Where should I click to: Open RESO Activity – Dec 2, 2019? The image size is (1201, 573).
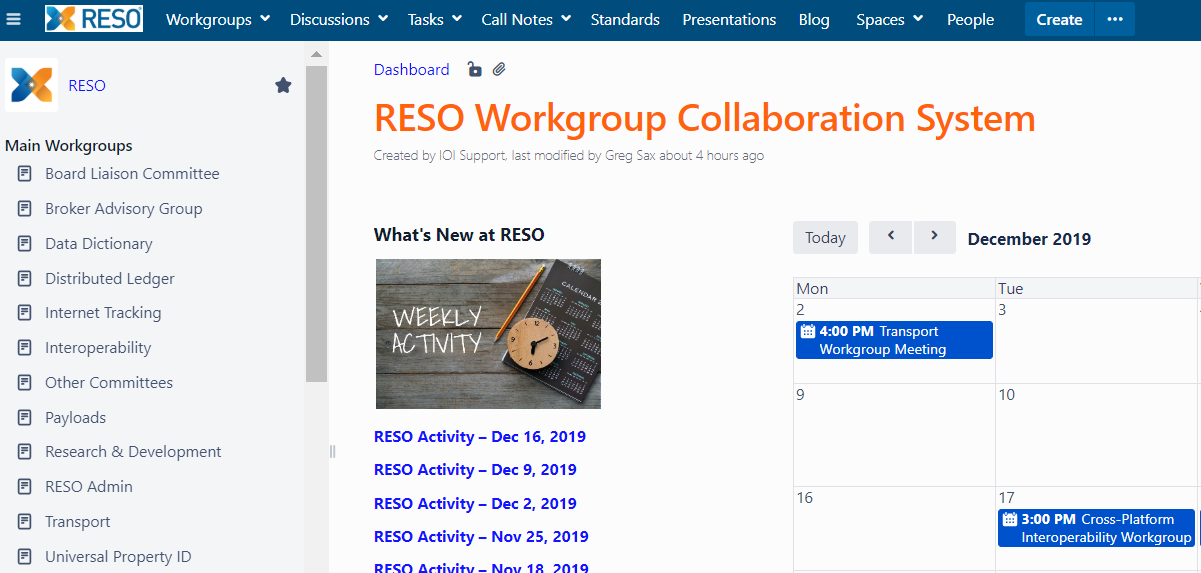click(x=475, y=504)
